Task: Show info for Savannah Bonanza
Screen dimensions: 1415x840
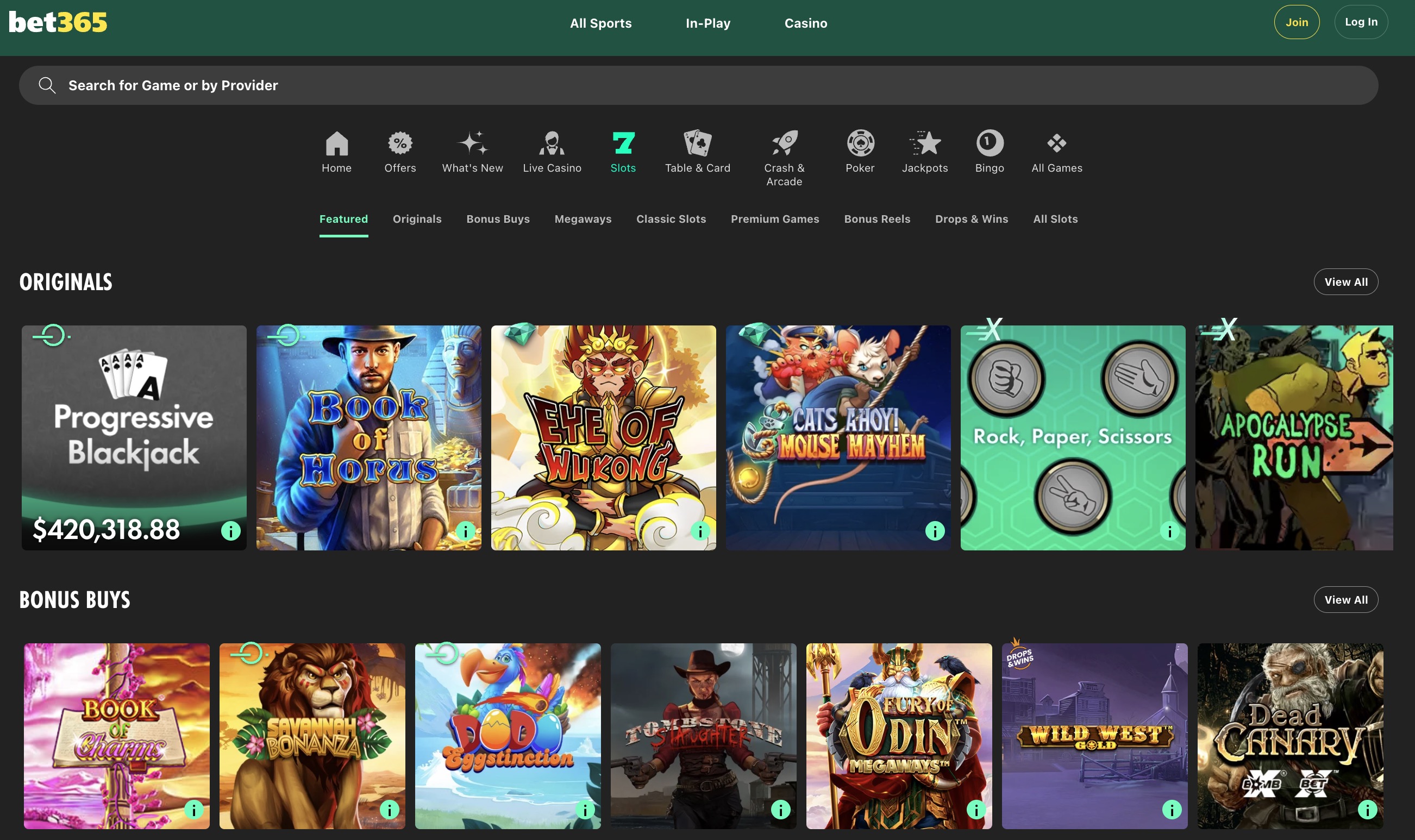Action: [x=390, y=810]
